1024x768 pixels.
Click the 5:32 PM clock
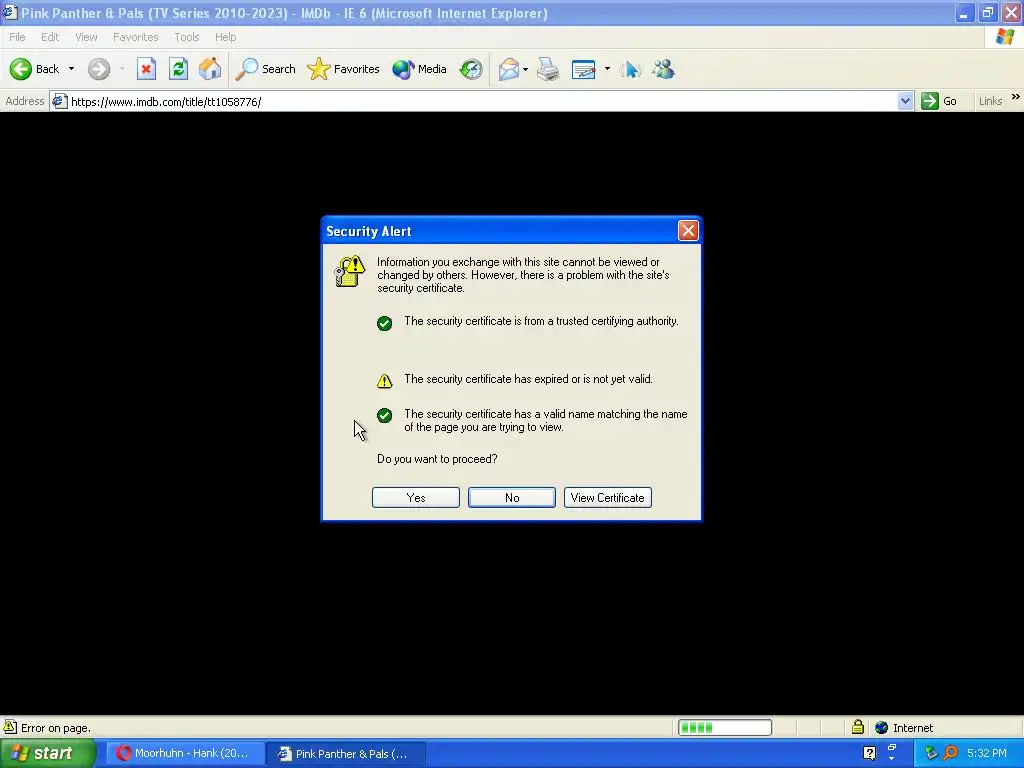coord(987,753)
